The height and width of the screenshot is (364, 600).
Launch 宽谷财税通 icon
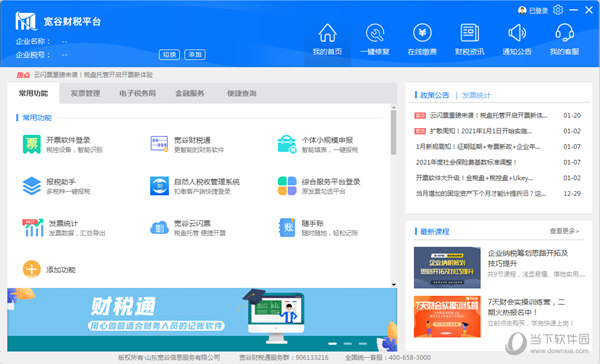pyautogui.click(x=159, y=144)
